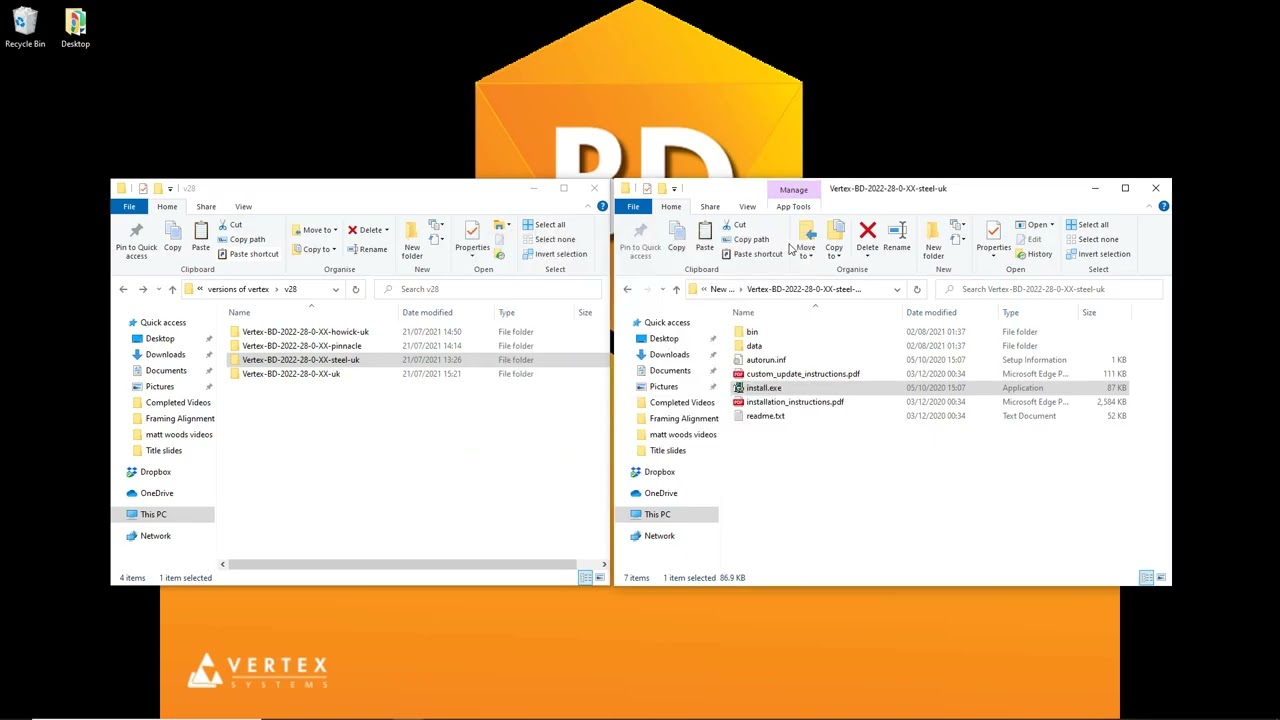The image size is (1280, 720).
Task: Switch steel-uk window to details view
Action: [1147, 578]
